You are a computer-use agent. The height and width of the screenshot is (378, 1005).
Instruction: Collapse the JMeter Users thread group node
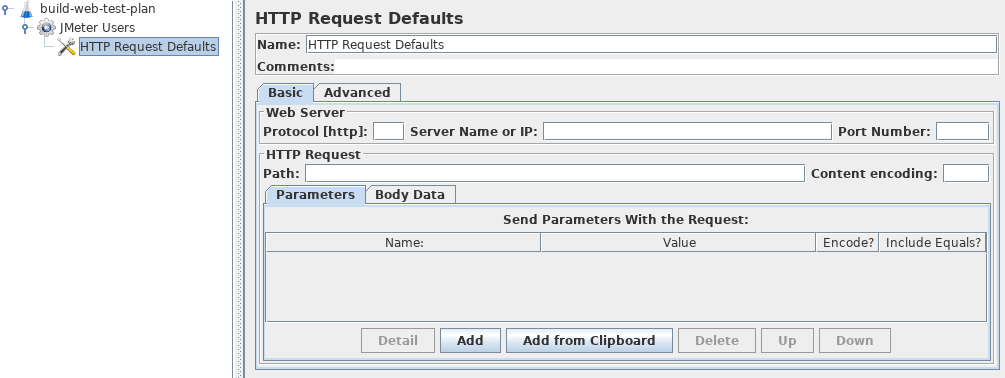tap(25, 28)
